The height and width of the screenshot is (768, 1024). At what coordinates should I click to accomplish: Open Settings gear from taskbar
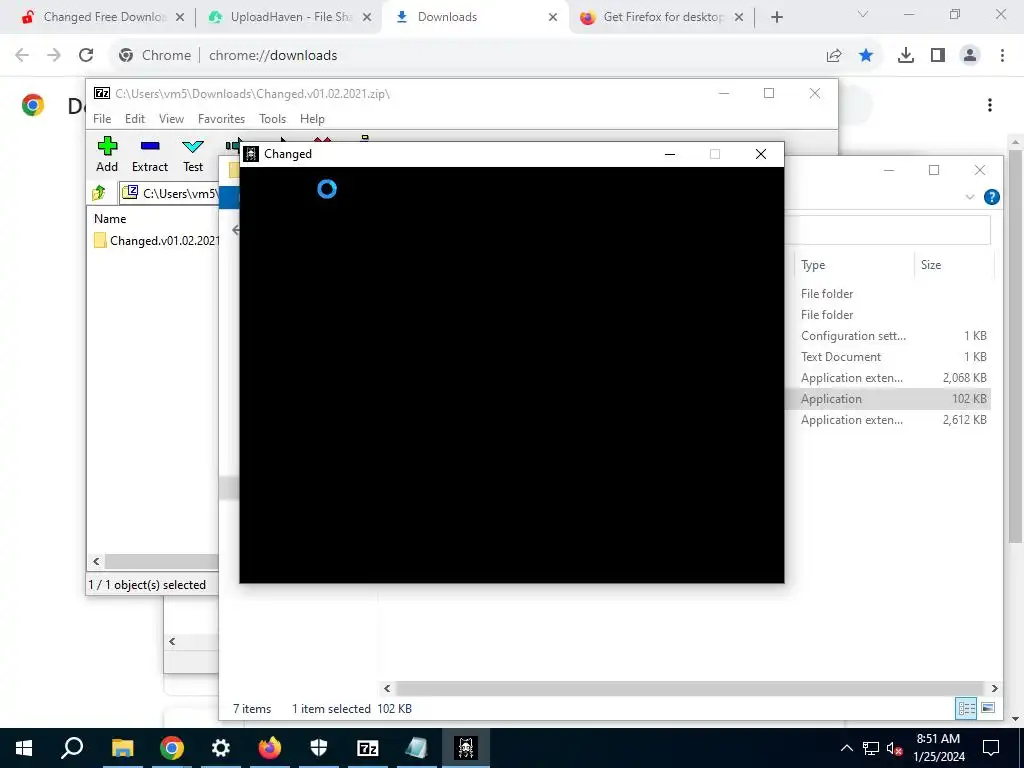(221, 748)
